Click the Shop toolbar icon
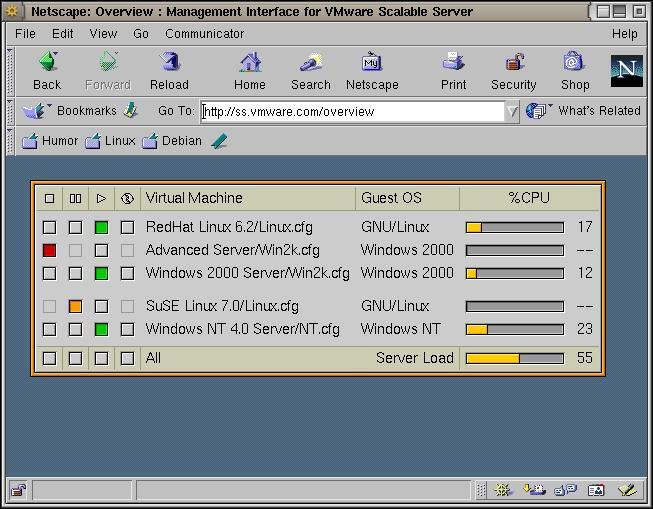This screenshot has height=509, width=653. (x=573, y=62)
